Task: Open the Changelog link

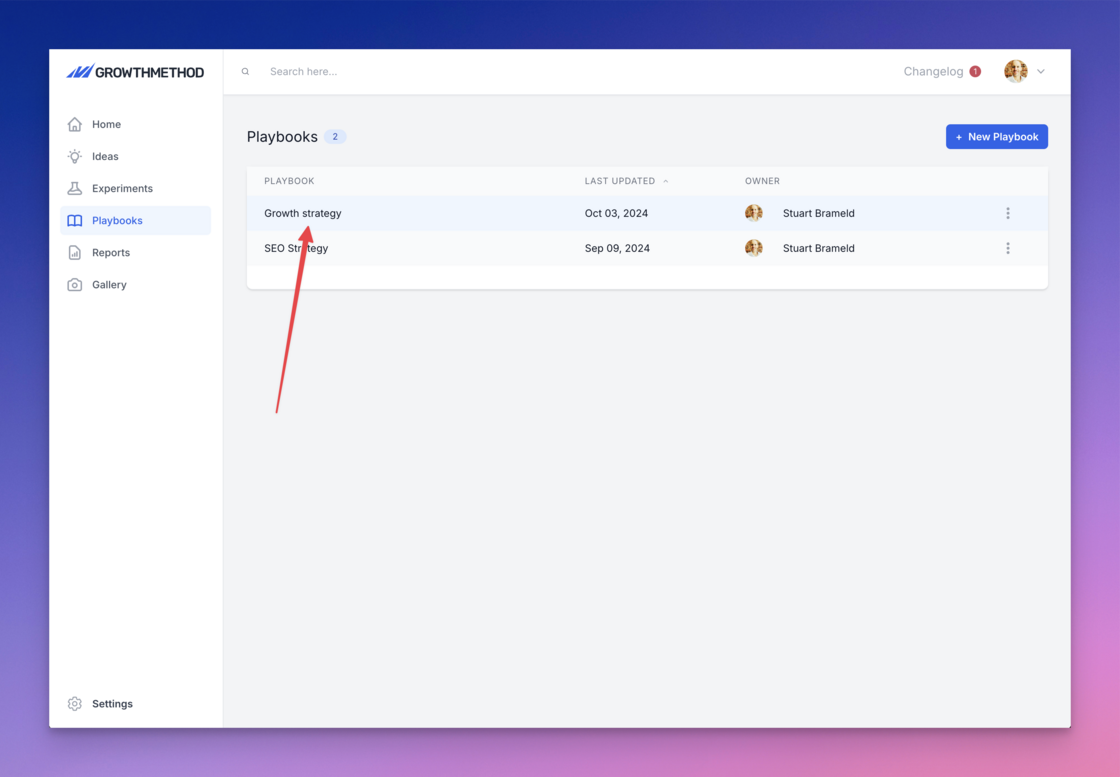Action: 933,71
